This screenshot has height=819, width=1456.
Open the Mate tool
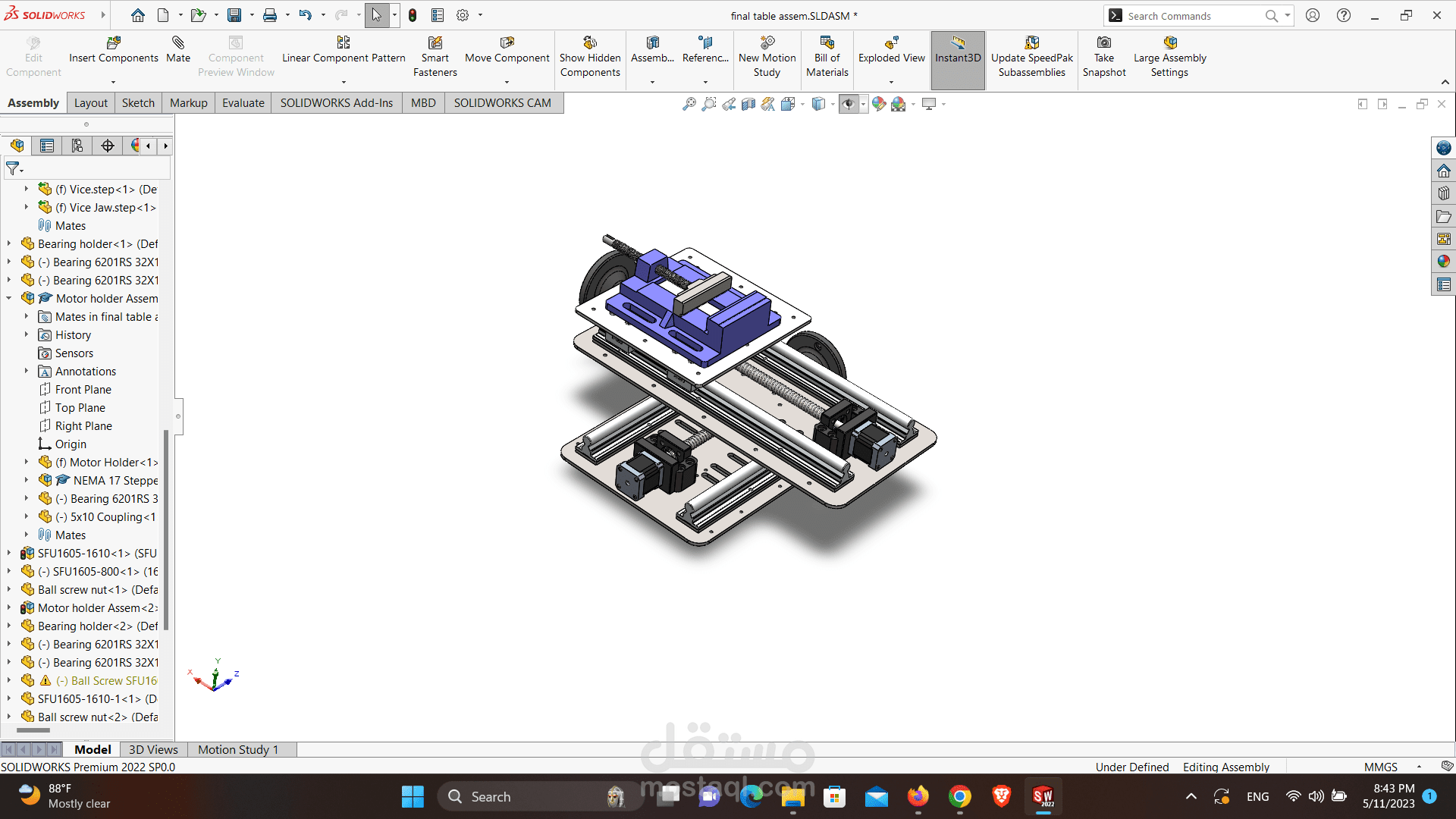pos(178,49)
